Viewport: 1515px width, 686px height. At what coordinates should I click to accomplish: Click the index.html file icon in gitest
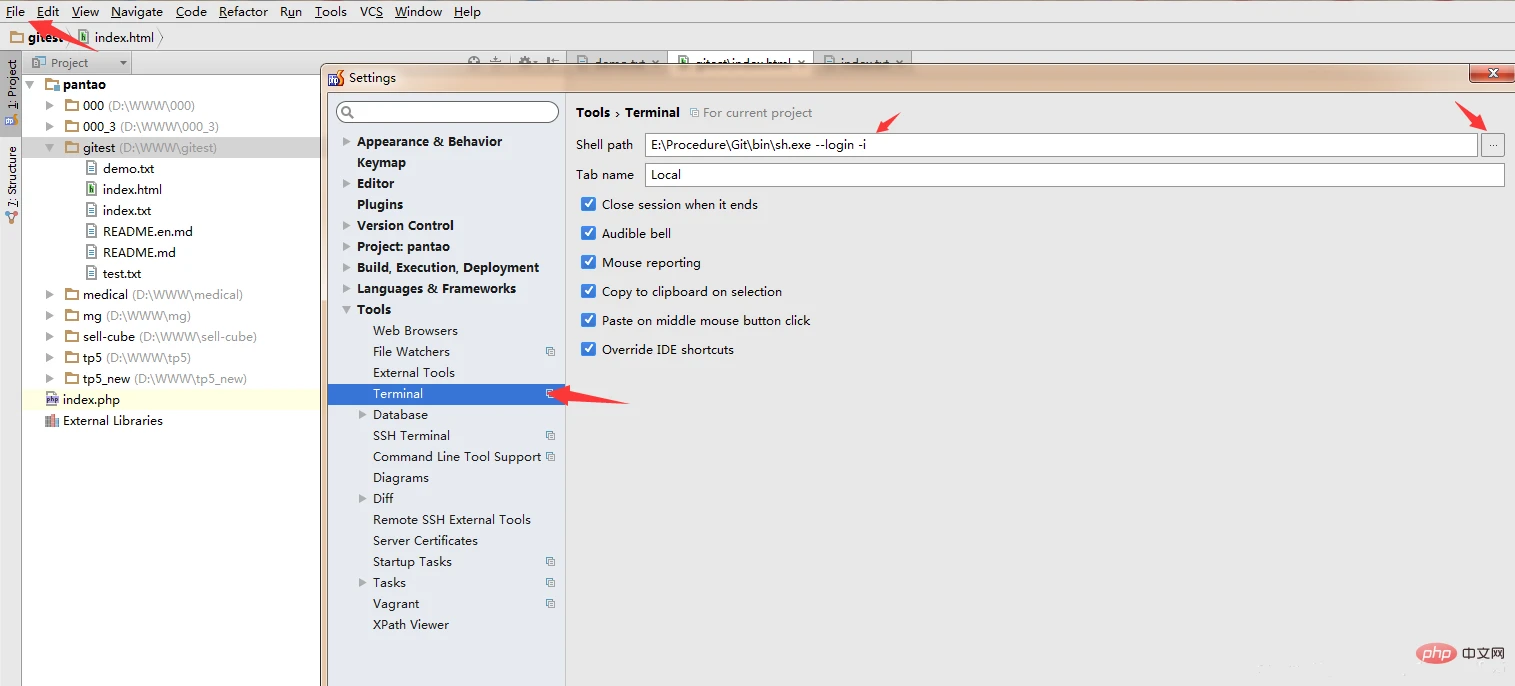[91, 190]
